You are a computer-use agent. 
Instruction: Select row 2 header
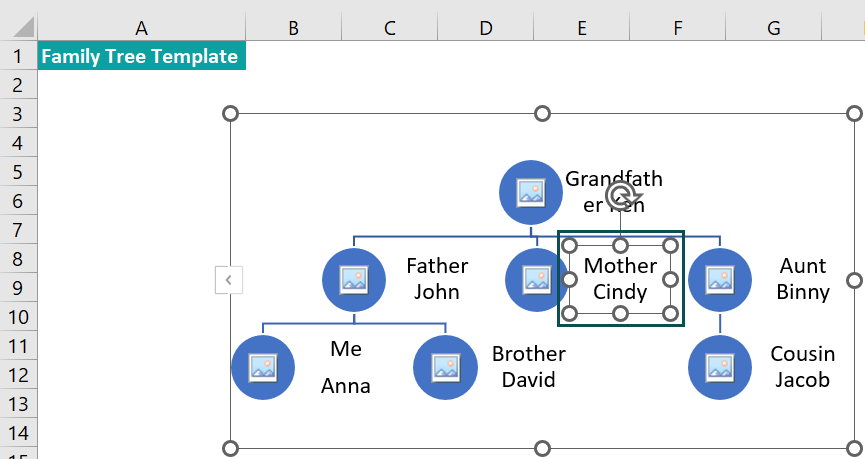point(18,85)
